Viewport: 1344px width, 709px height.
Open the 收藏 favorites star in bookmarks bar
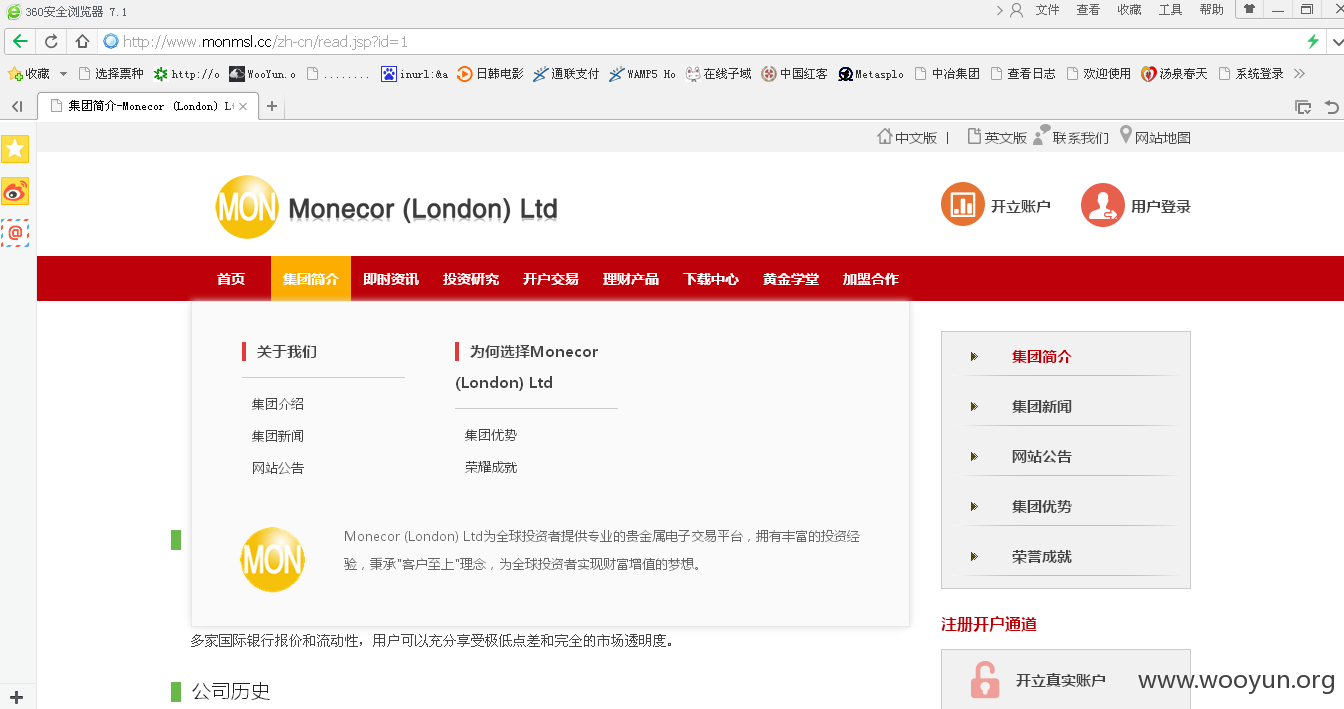[29, 74]
